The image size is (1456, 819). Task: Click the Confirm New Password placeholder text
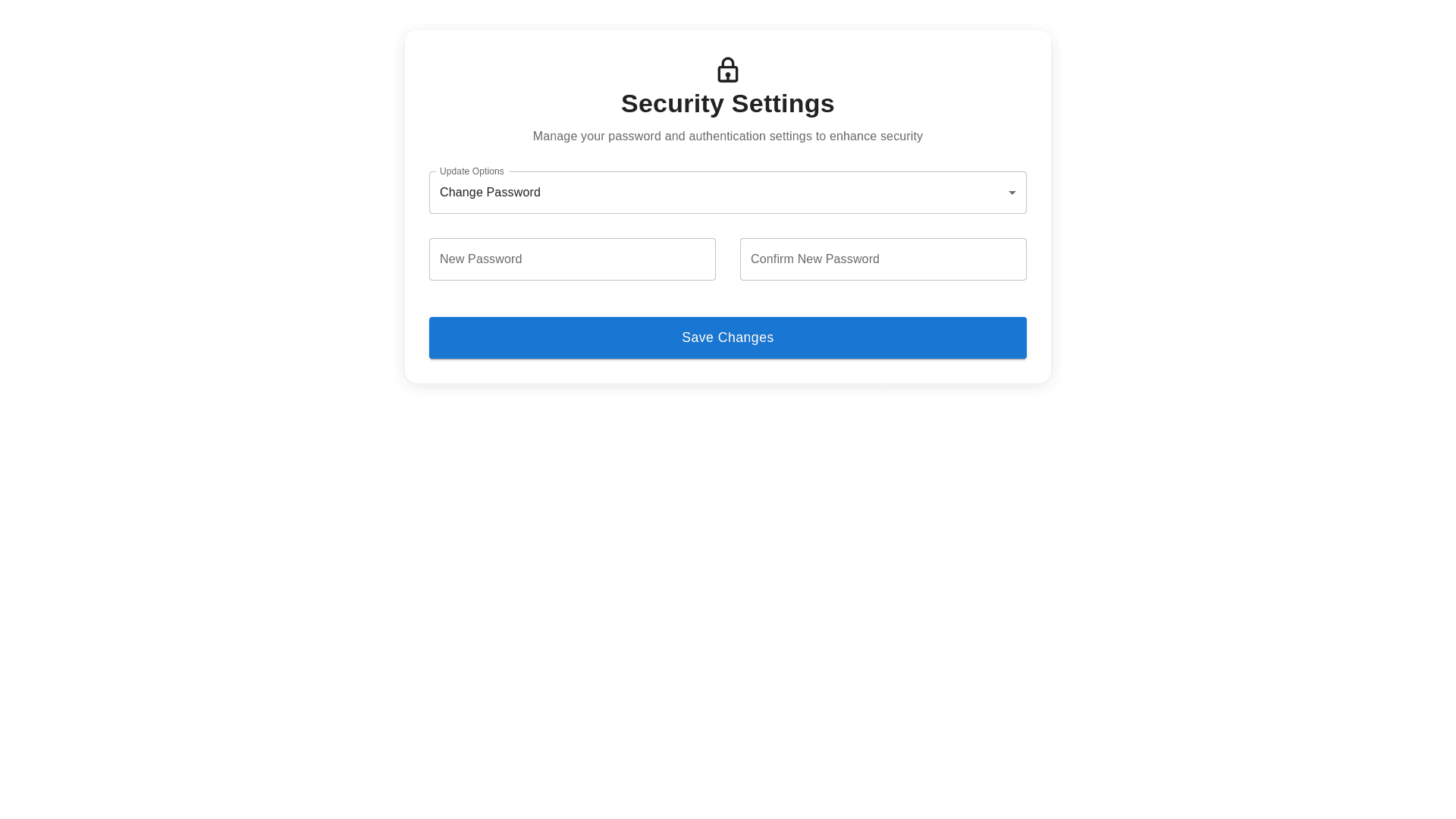point(814,259)
